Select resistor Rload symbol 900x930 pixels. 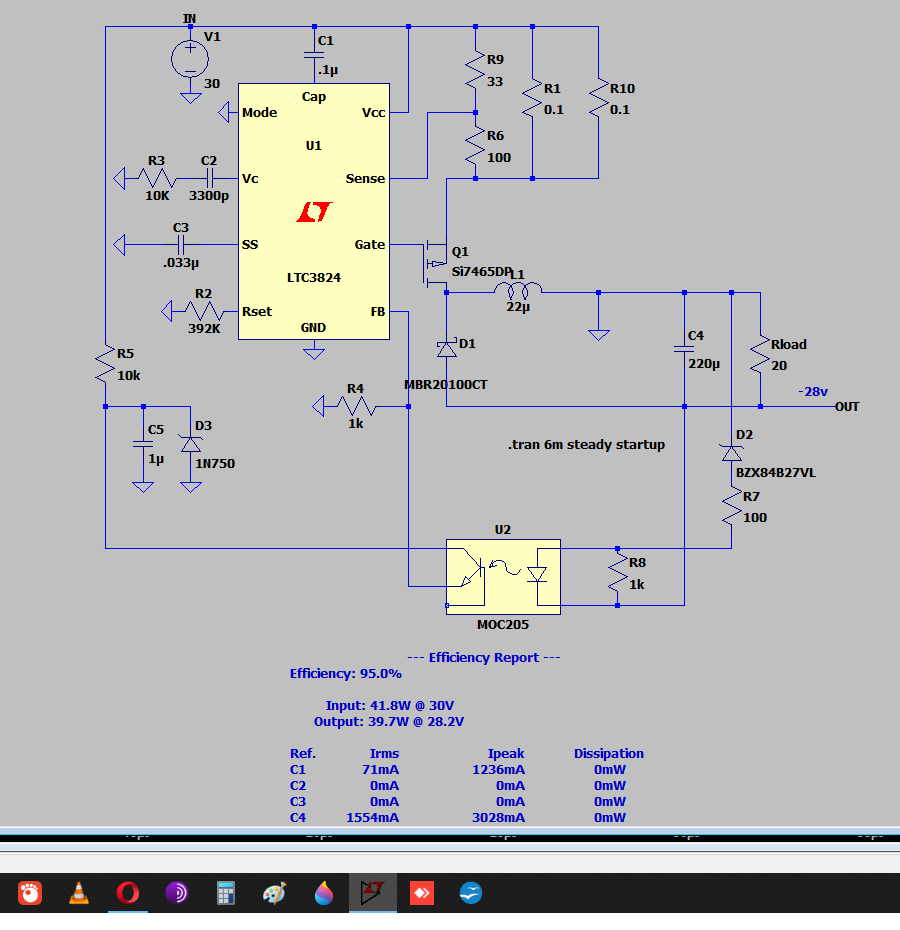(x=760, y=355)
